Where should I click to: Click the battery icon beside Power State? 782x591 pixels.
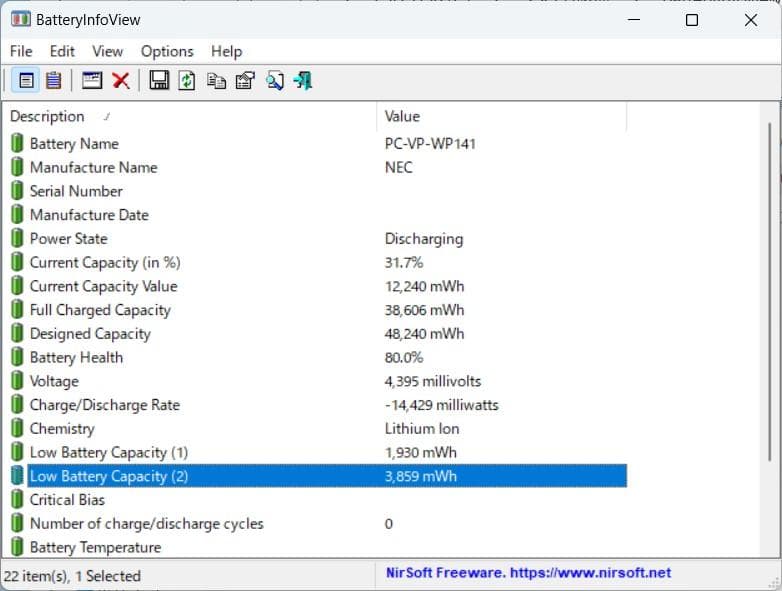coord(17,238)
